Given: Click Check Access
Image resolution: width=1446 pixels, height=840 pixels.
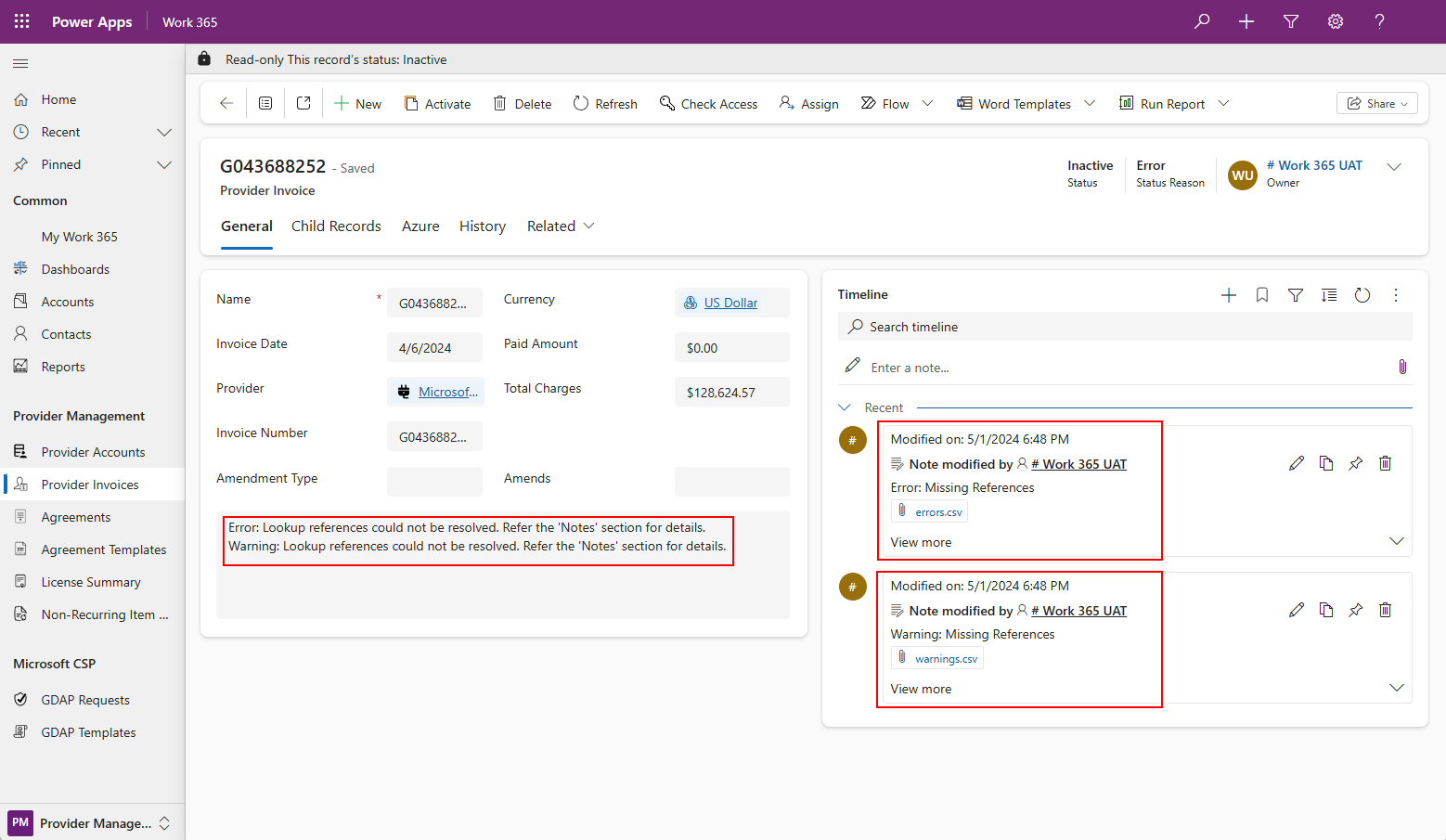Looking at the screenshot, I should 708,103.
